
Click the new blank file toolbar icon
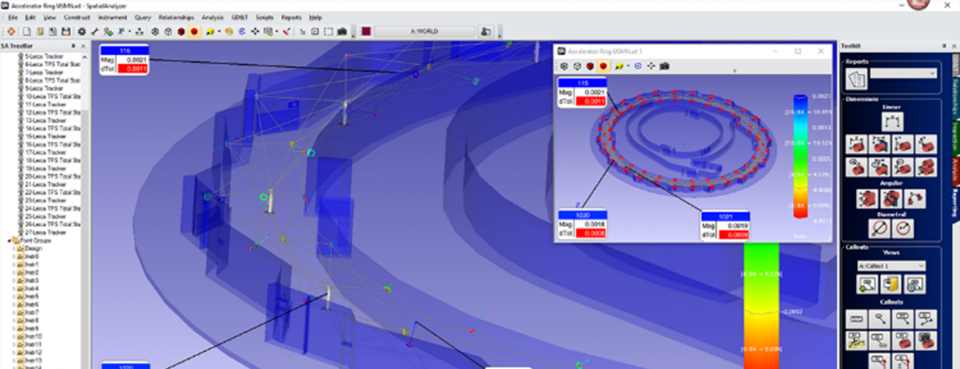[x=26, y=31]
